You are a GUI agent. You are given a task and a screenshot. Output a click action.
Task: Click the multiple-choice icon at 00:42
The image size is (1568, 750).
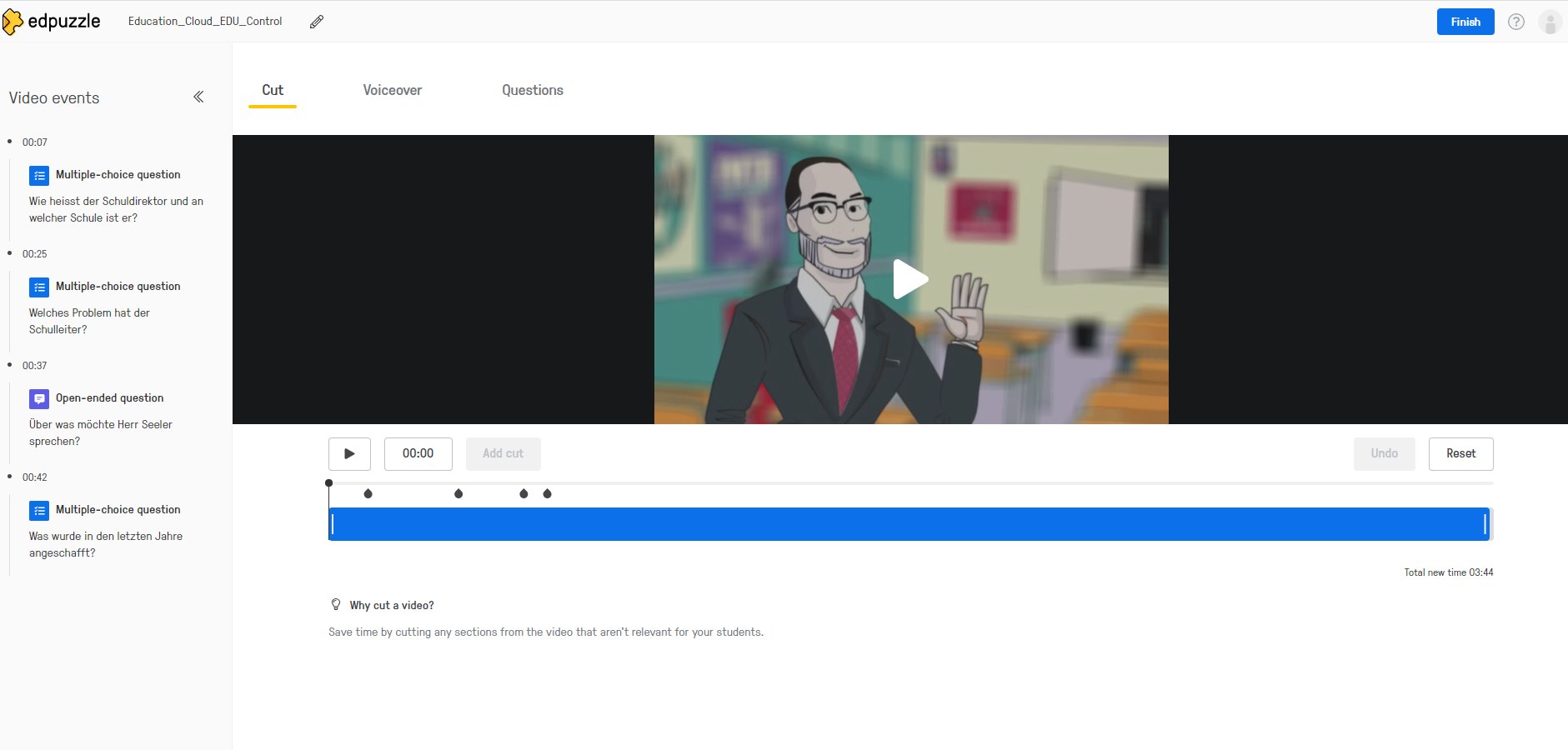(x=39, y=510)
